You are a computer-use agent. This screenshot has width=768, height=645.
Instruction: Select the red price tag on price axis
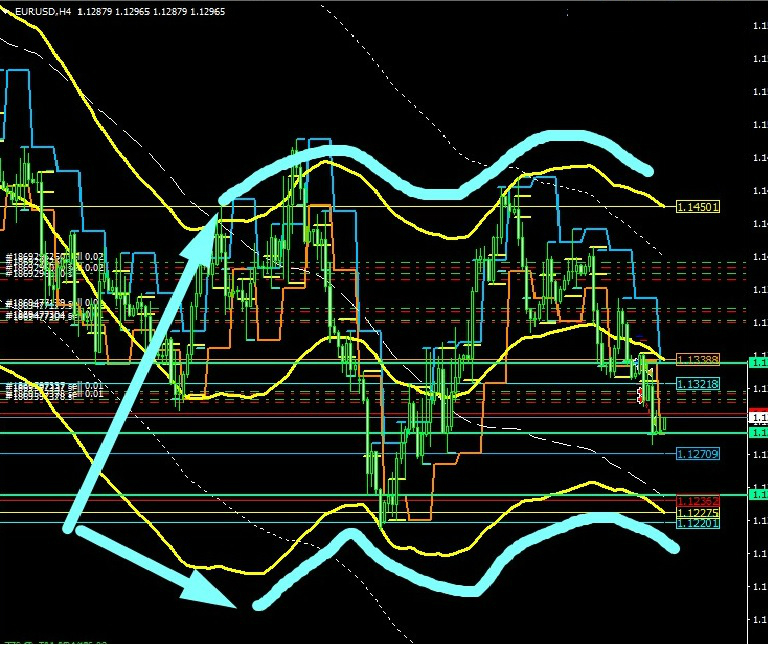(758, 411)
